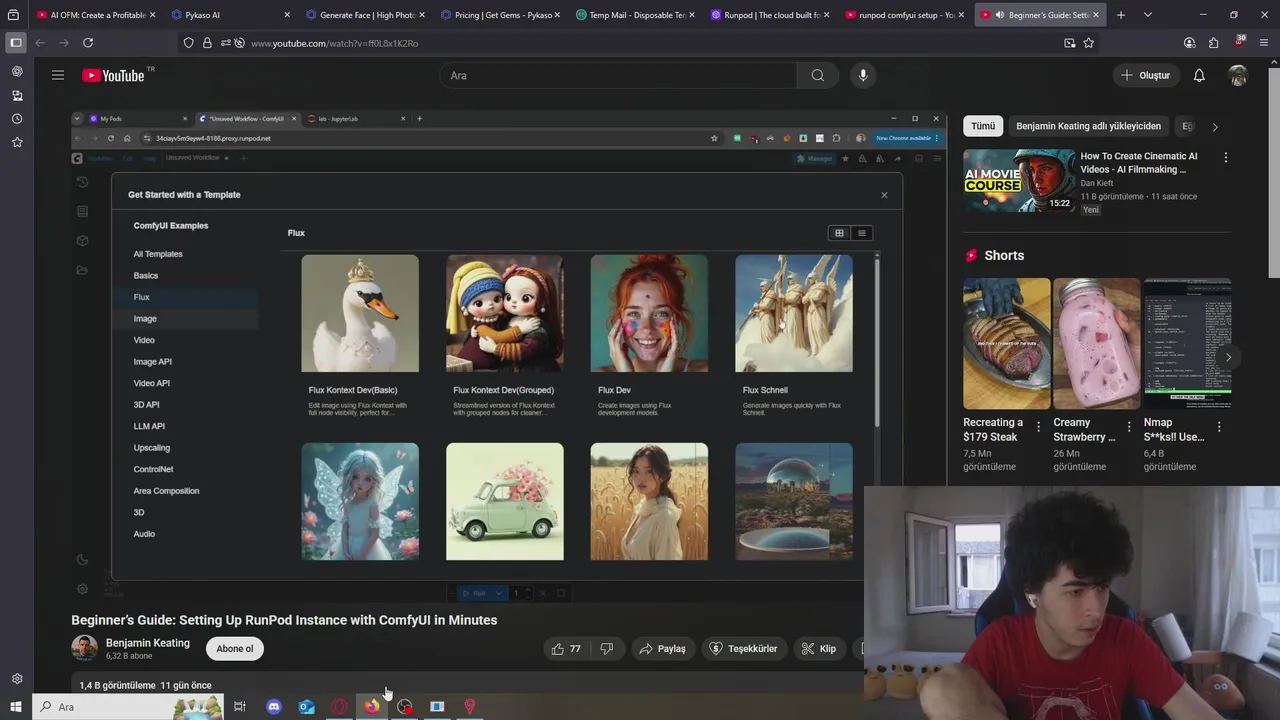
Task: Bookmark this page with the star
Action: click(1089, 43)
